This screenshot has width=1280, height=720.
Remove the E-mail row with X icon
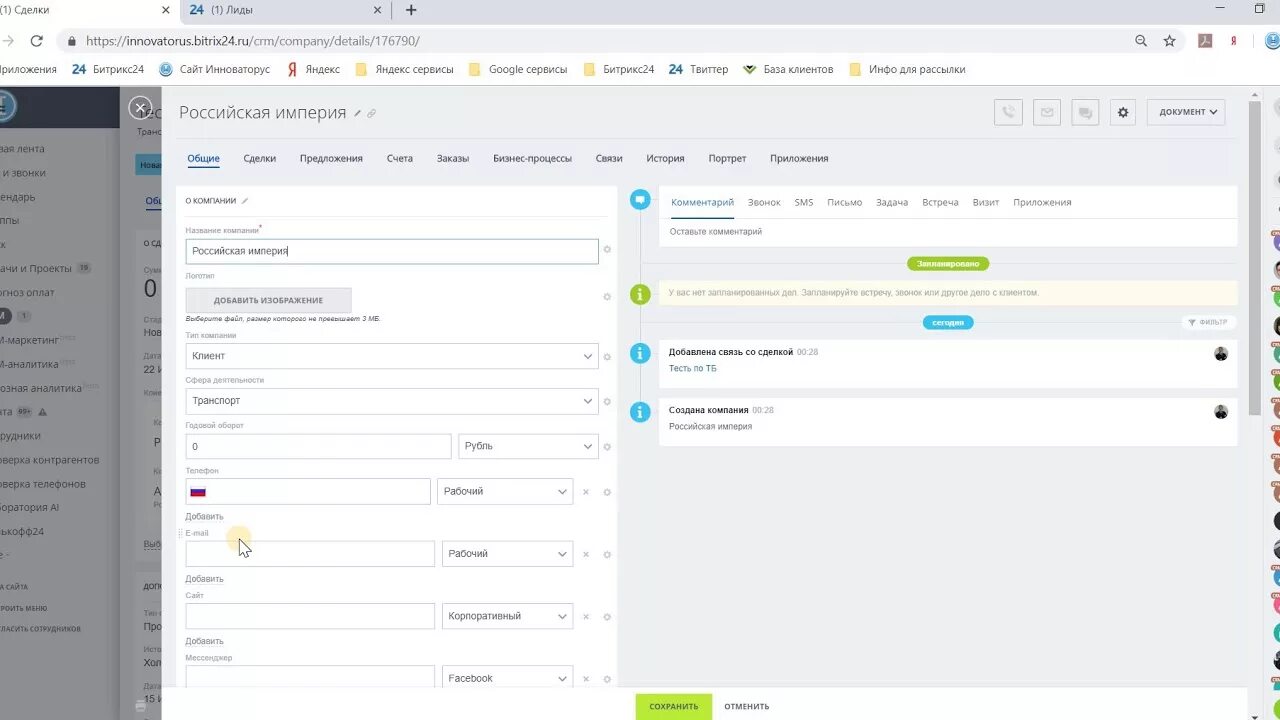(586, 554)
